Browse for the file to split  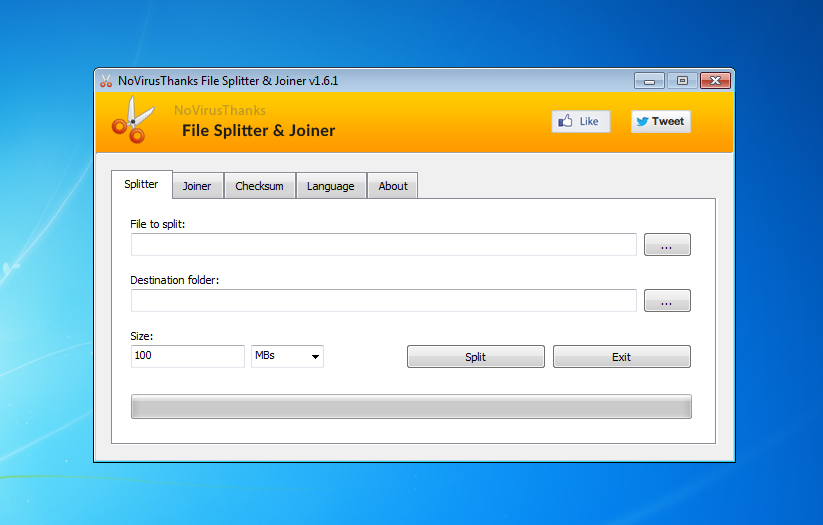coord(667,245)
